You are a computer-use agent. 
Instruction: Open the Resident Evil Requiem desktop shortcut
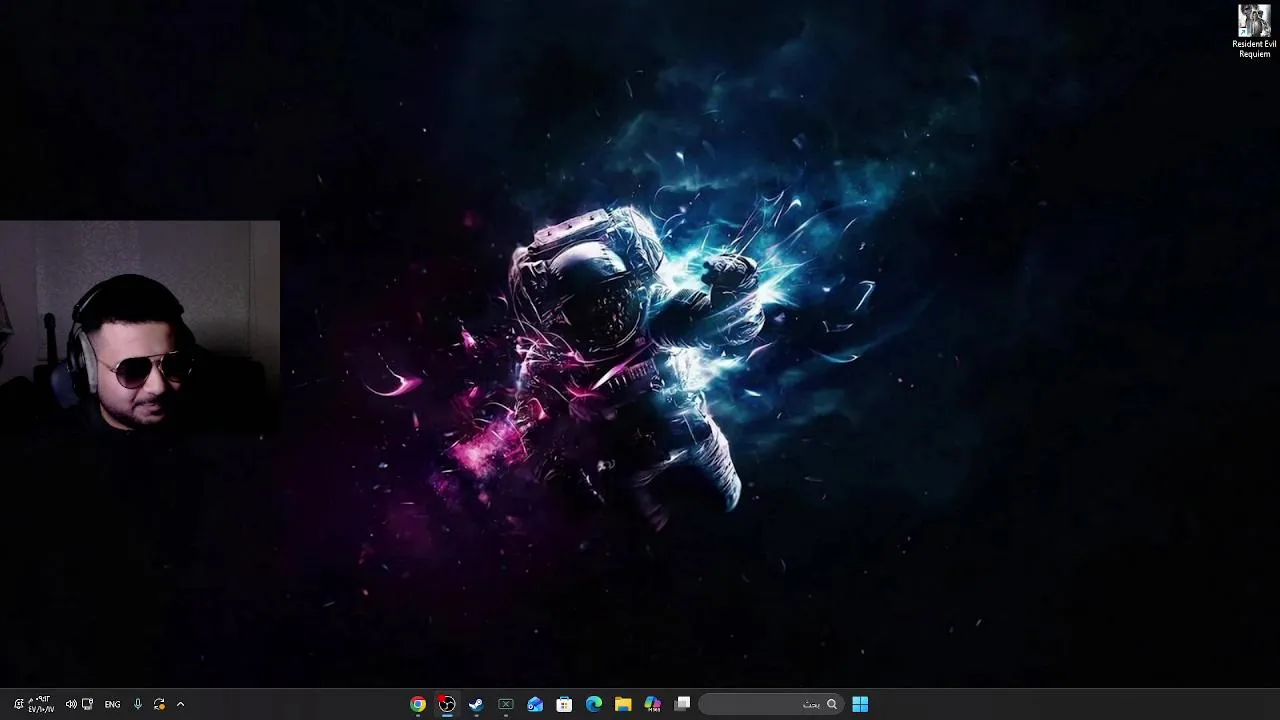tap(1254, 31)
